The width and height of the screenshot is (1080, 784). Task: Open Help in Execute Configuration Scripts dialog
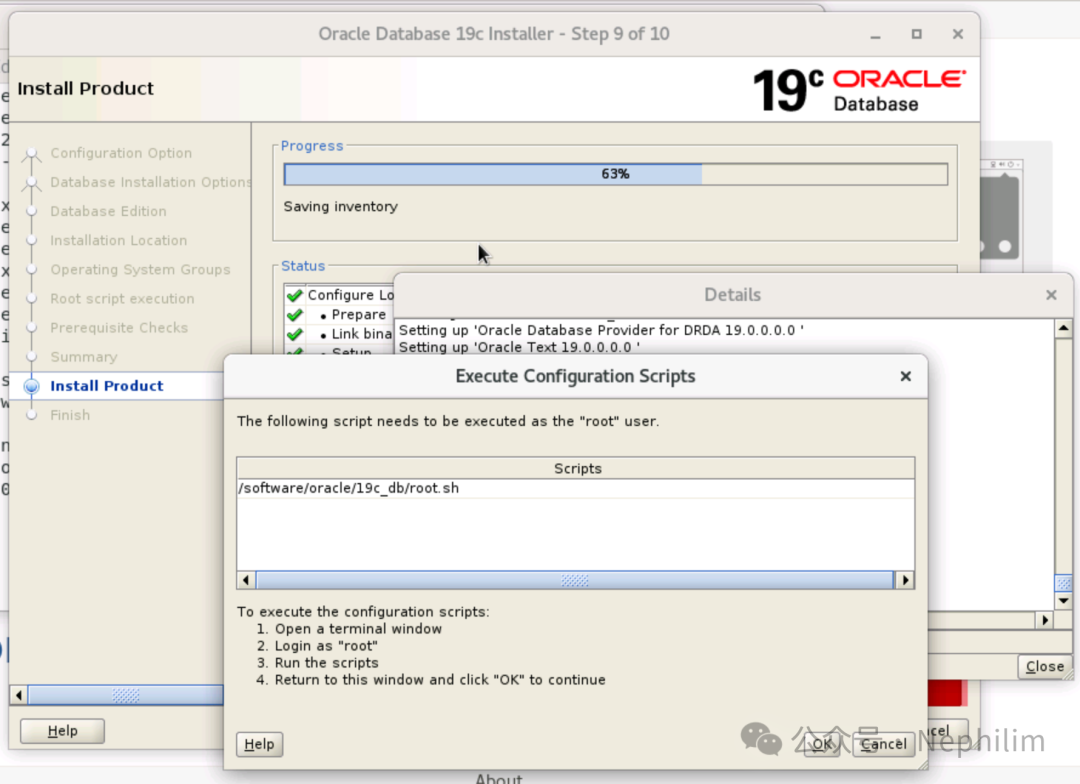260,744
